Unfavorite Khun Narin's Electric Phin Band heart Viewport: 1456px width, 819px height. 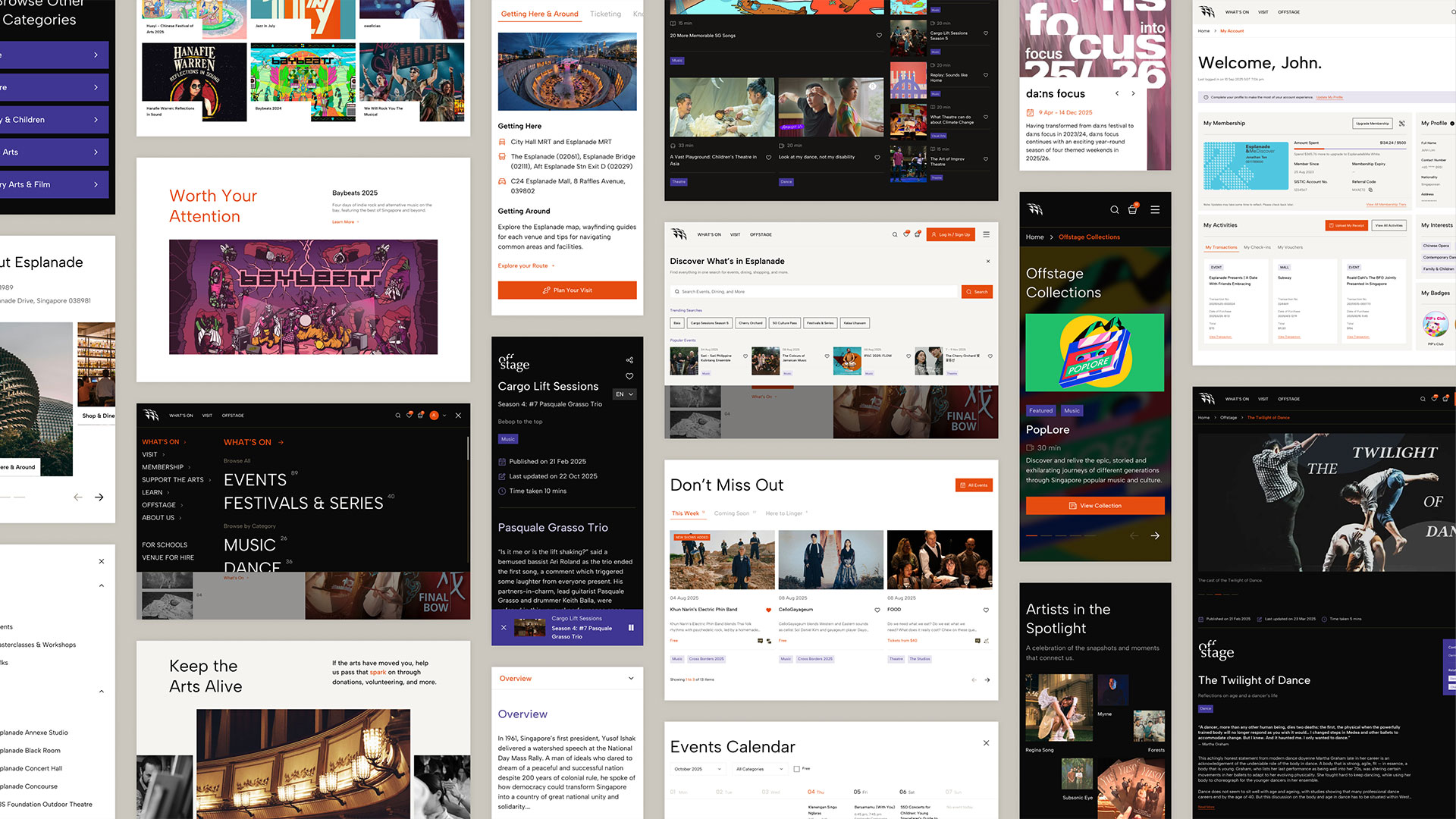point(768,610)
